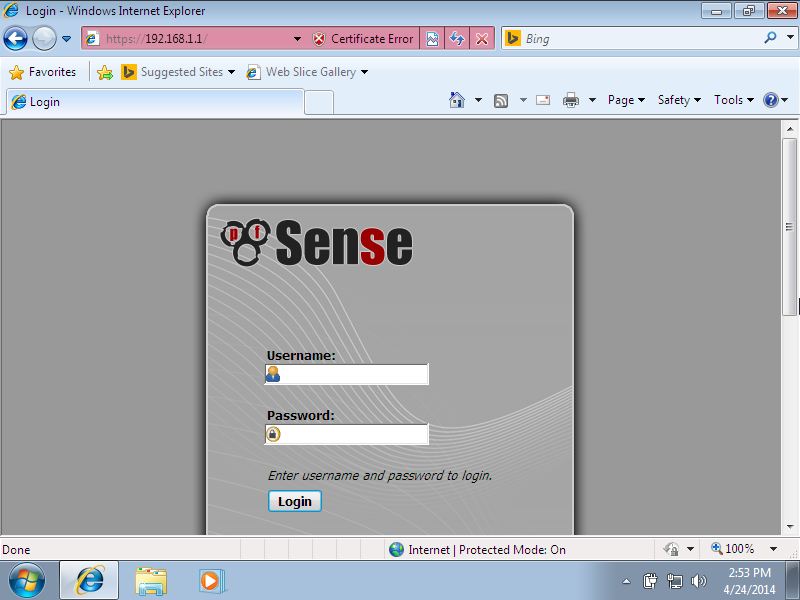Image resolution: width=800 pixels, height=600 pixels.
Task: Toggle Compatibility View icon
Action: [432, 39]
